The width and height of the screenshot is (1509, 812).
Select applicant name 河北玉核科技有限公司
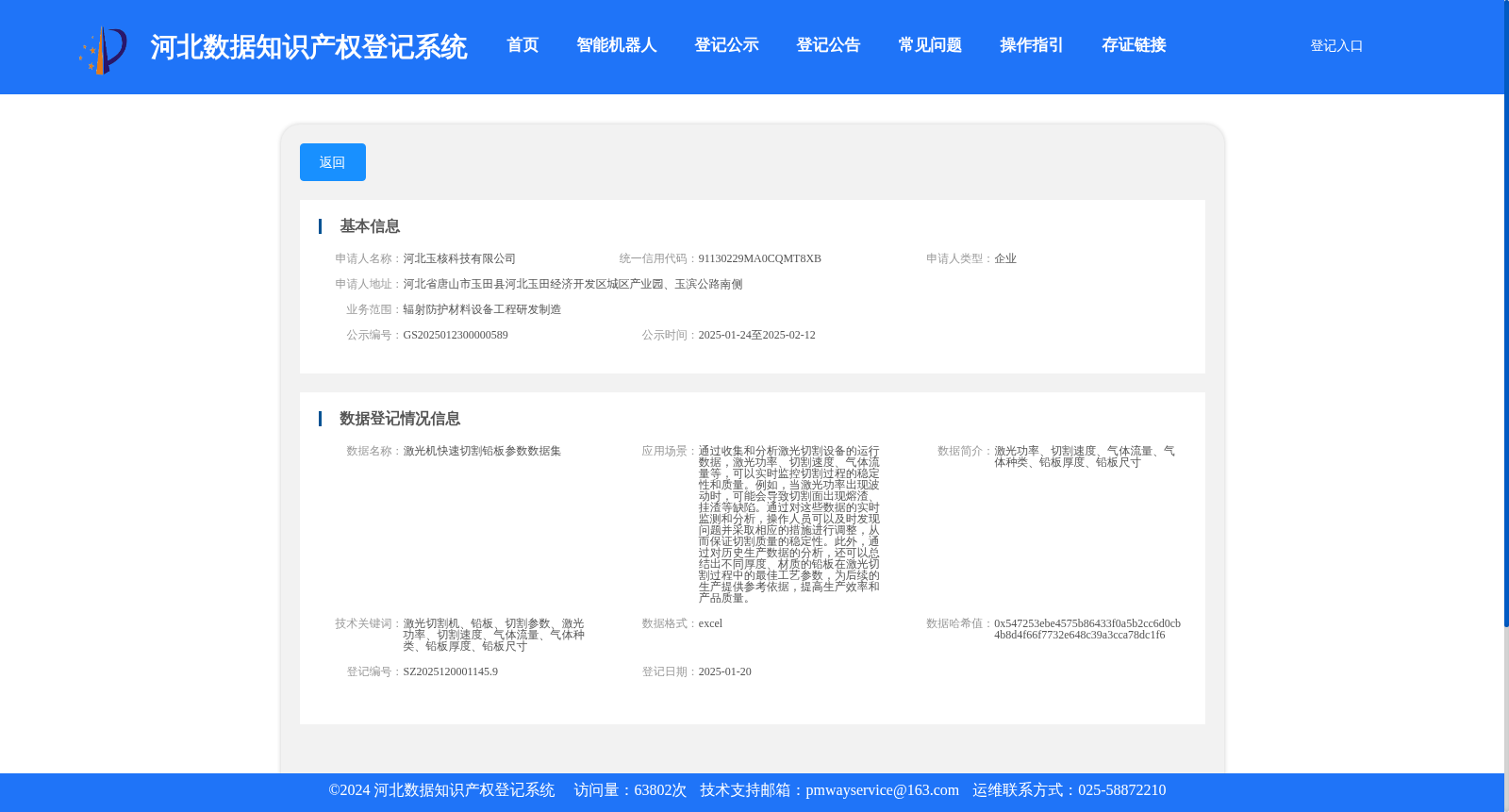coord(459,258)
